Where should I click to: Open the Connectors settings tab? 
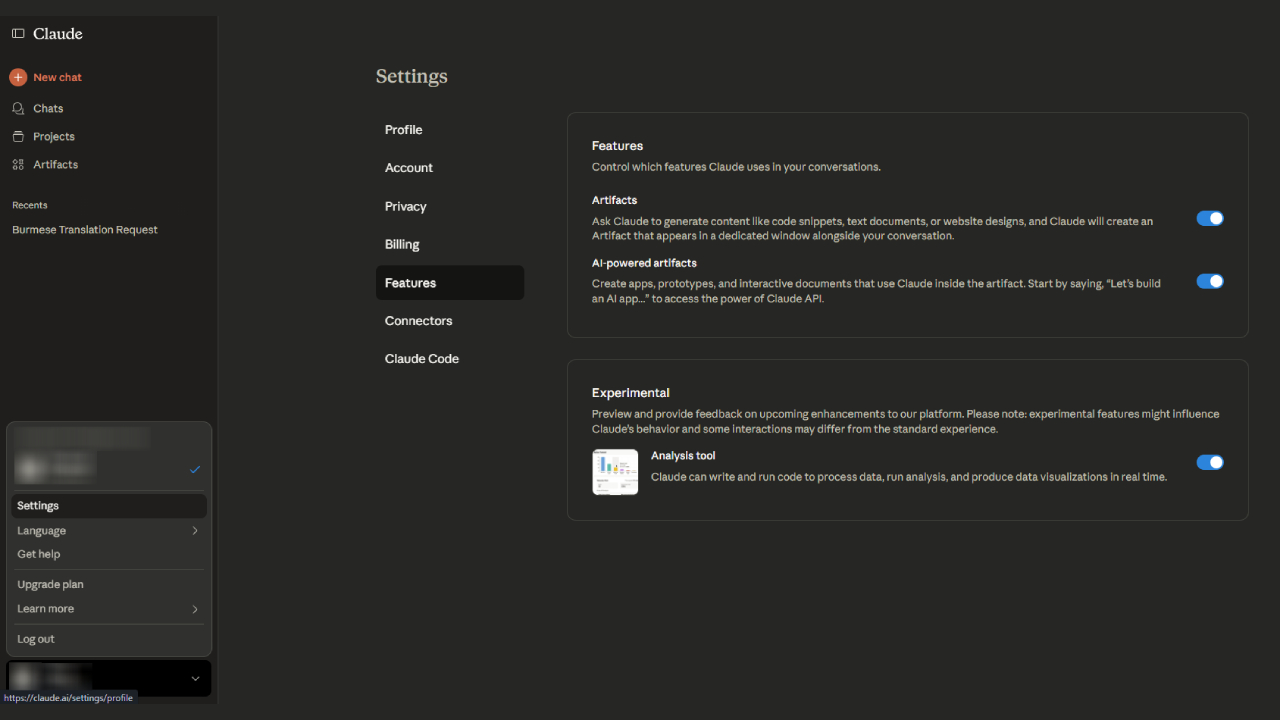click(x=419, y=321)
